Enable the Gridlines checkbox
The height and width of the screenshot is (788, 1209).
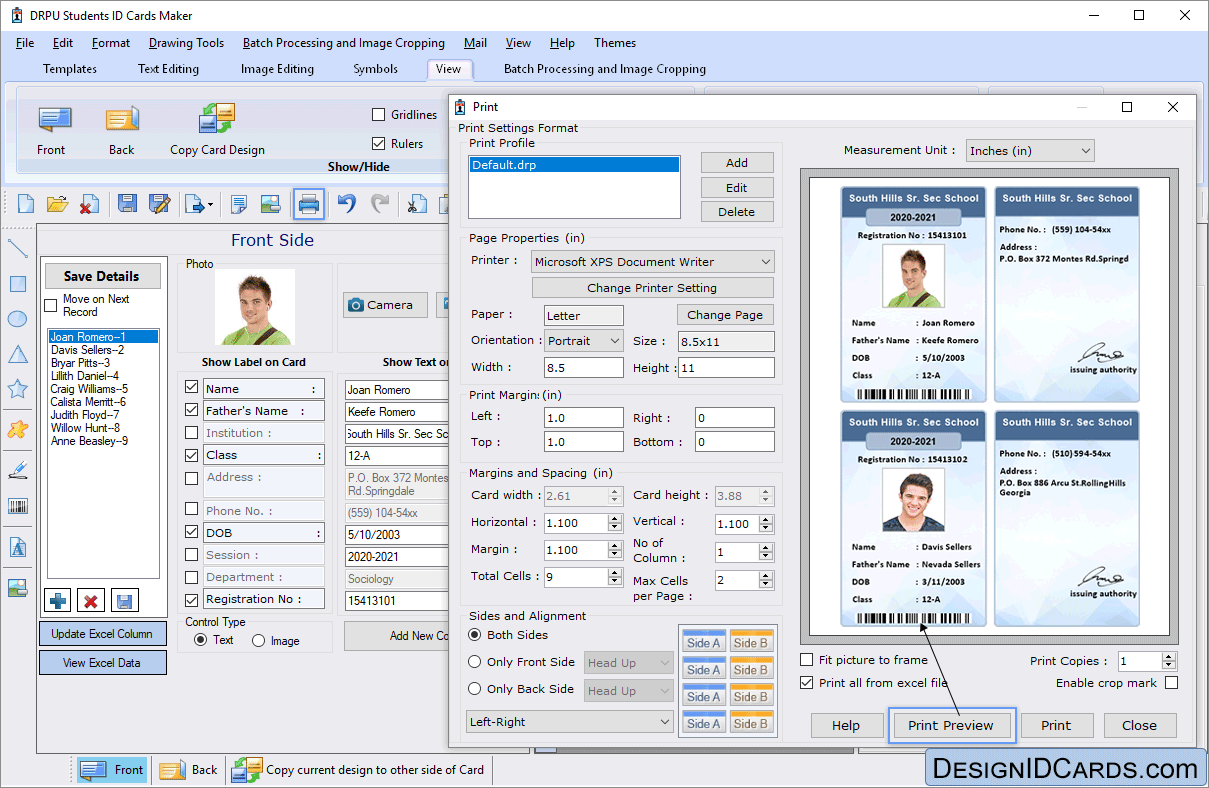coord(379,115)
